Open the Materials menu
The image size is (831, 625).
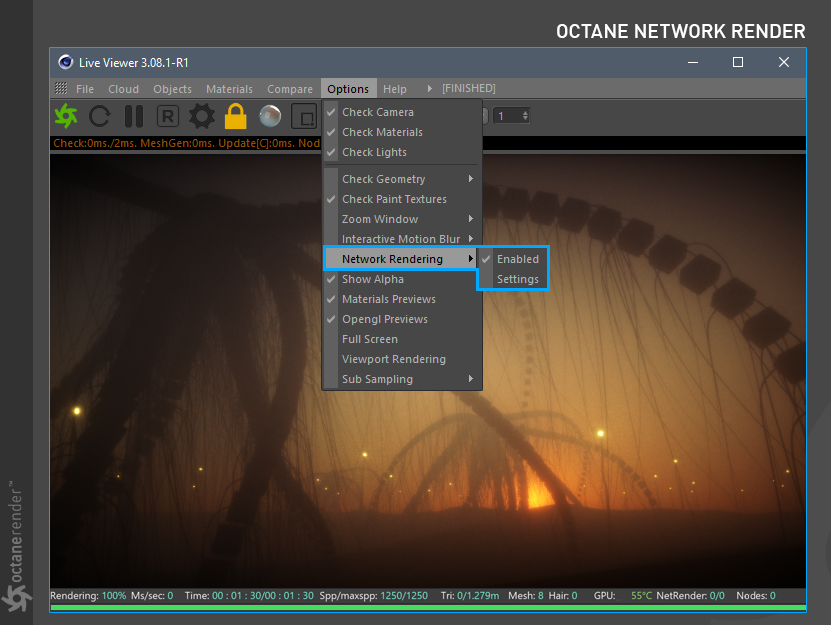[x=229, y=89]
